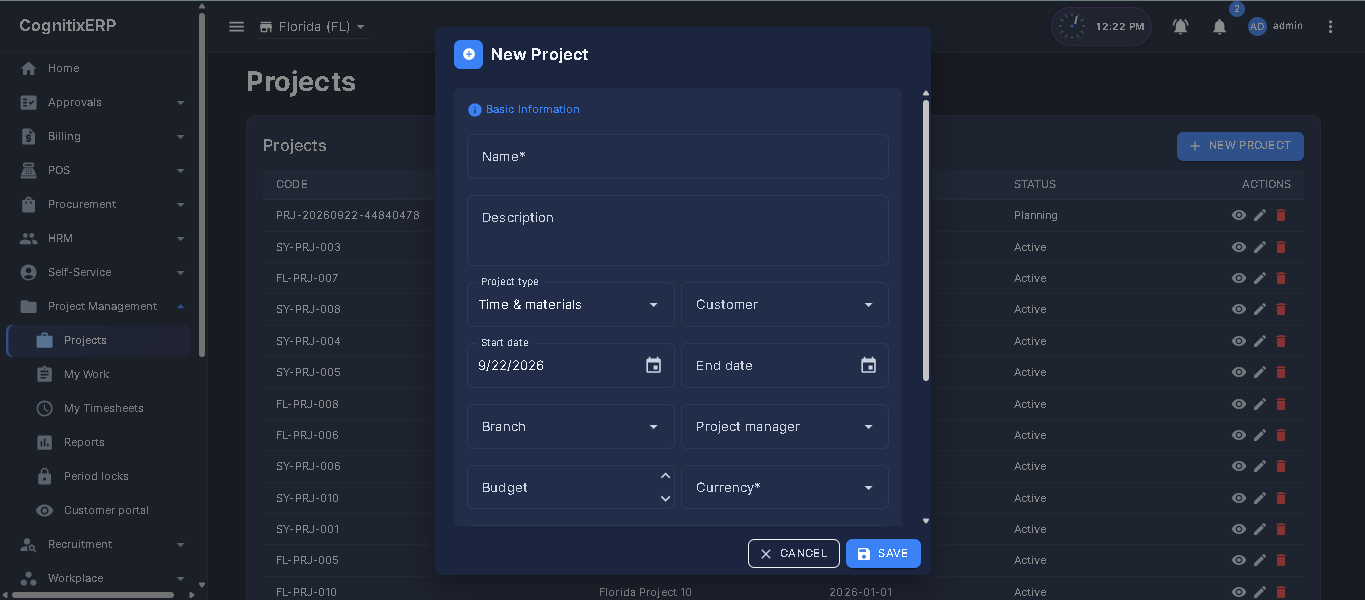Open the Currency dropdown
The image size is (1365, 600).
coord(785,487)
